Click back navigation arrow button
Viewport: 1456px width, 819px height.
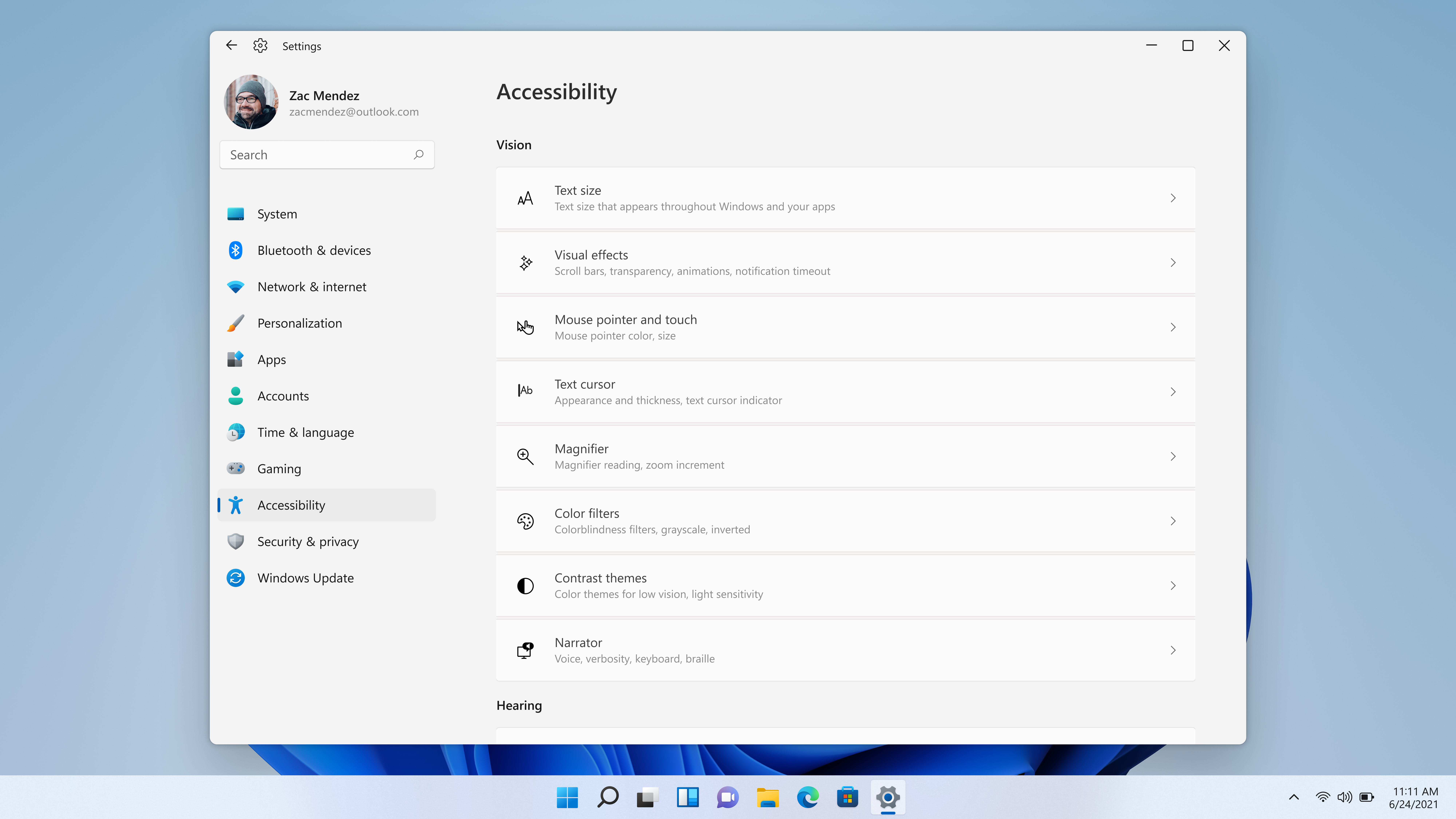[x=231, y=45]
